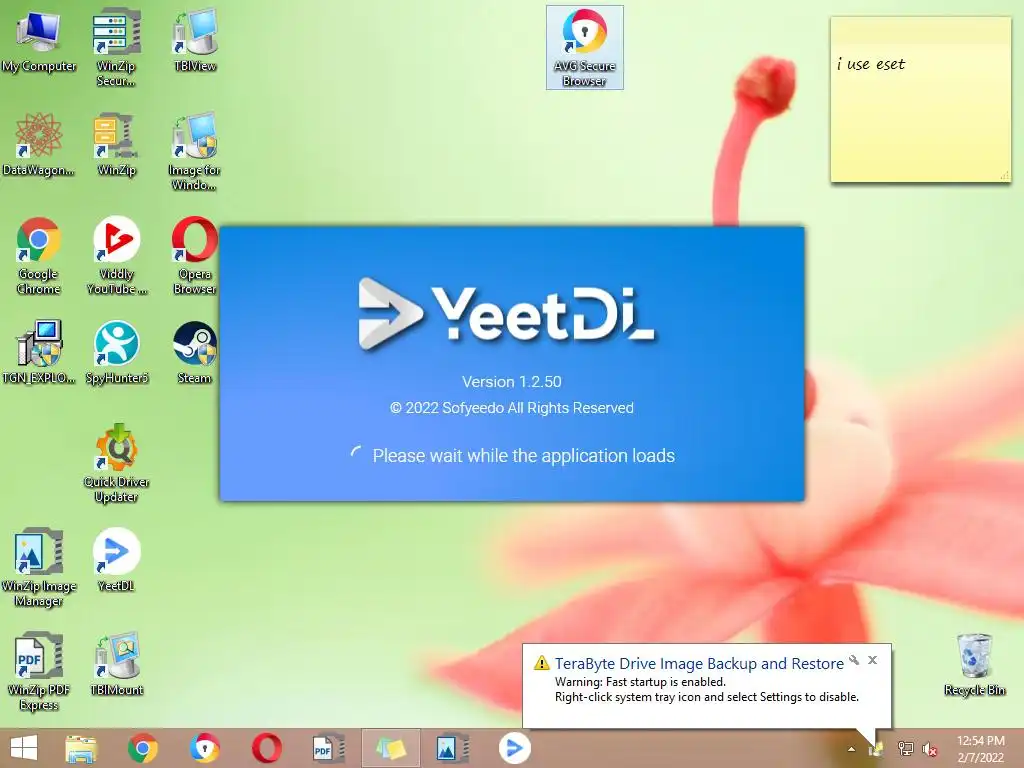
Task: Select the WinZip Image Manager desktop icon
Action: [x=39, y=568]
